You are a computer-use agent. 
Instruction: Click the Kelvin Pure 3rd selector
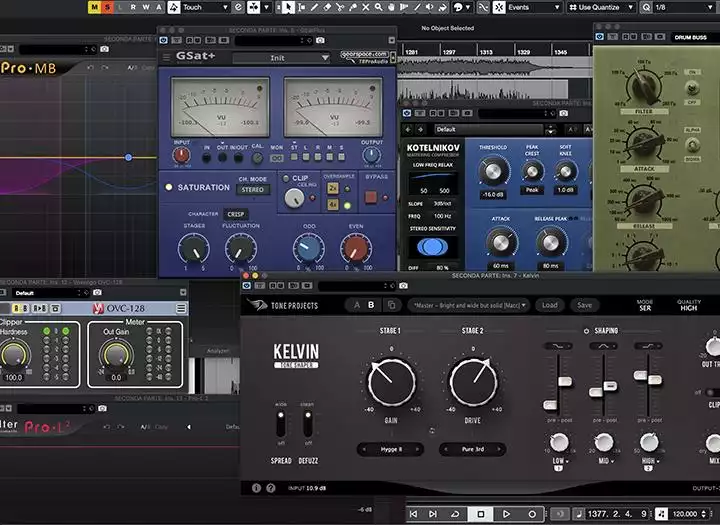[472, 449]
